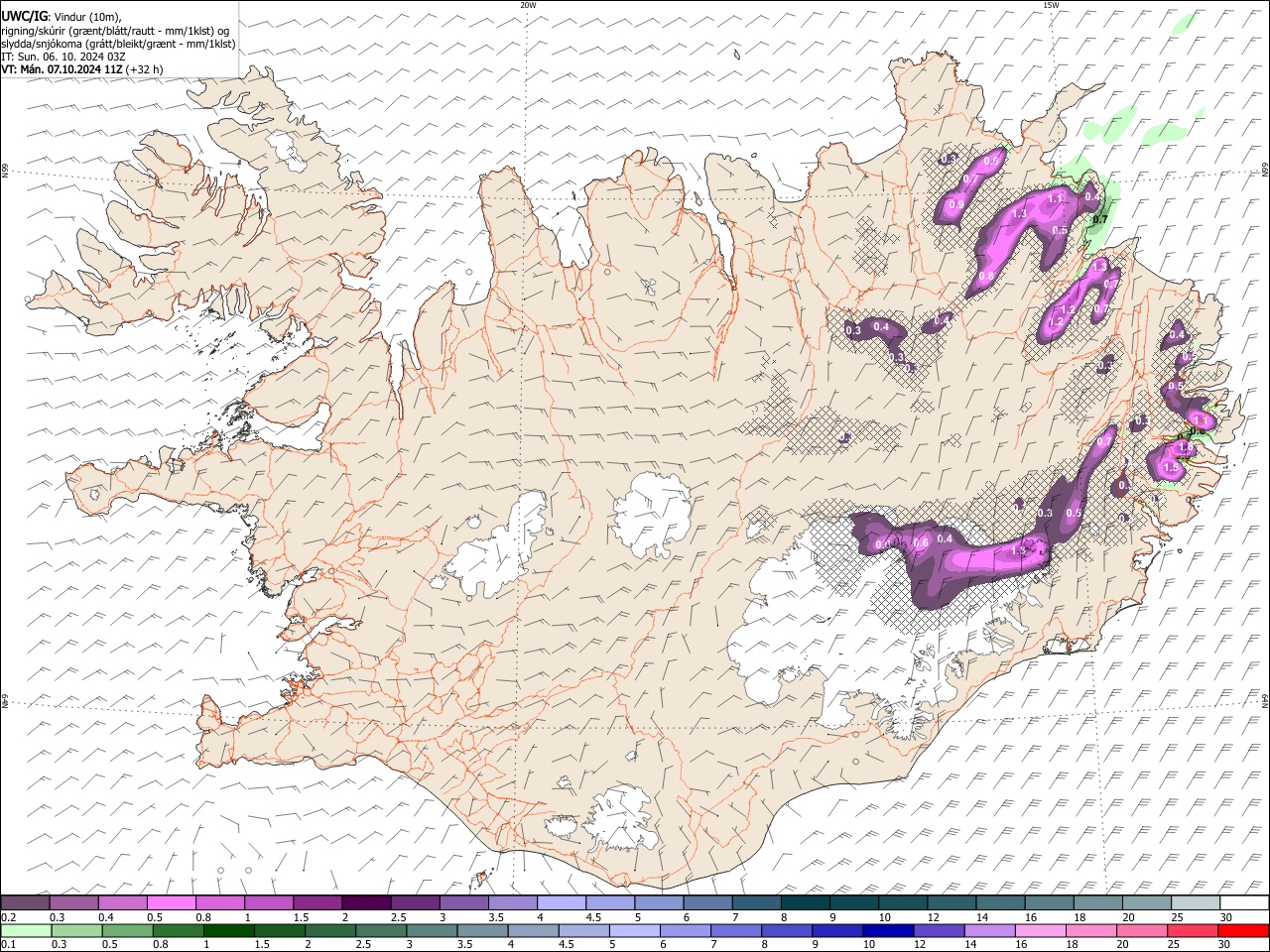Click the "rigning/skúrir" legend description line
Viewport: 1270px width, 952px height.
point(116,30)
